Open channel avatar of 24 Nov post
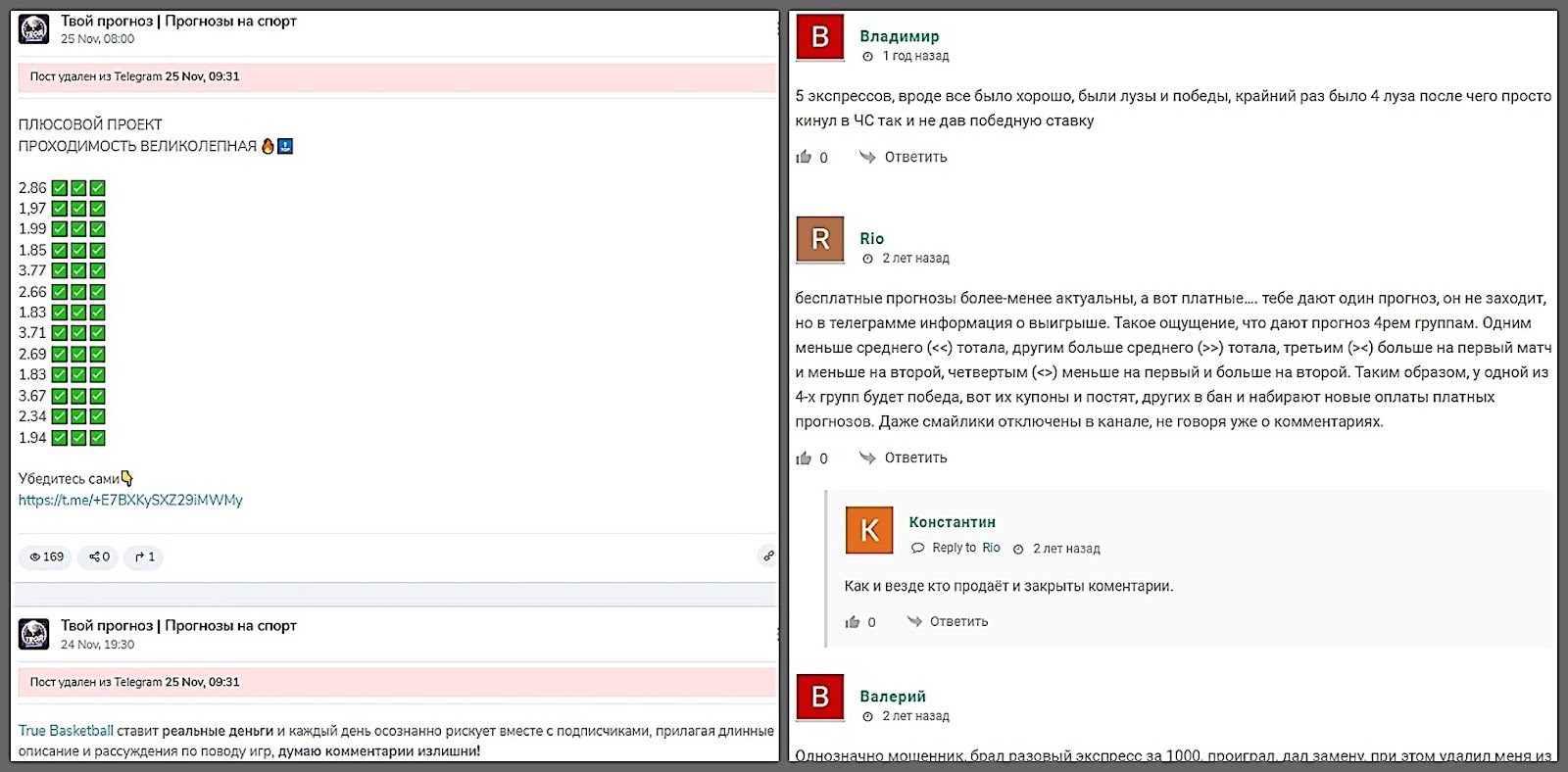Screen dimensions: 1568x772 coord(34,635)
